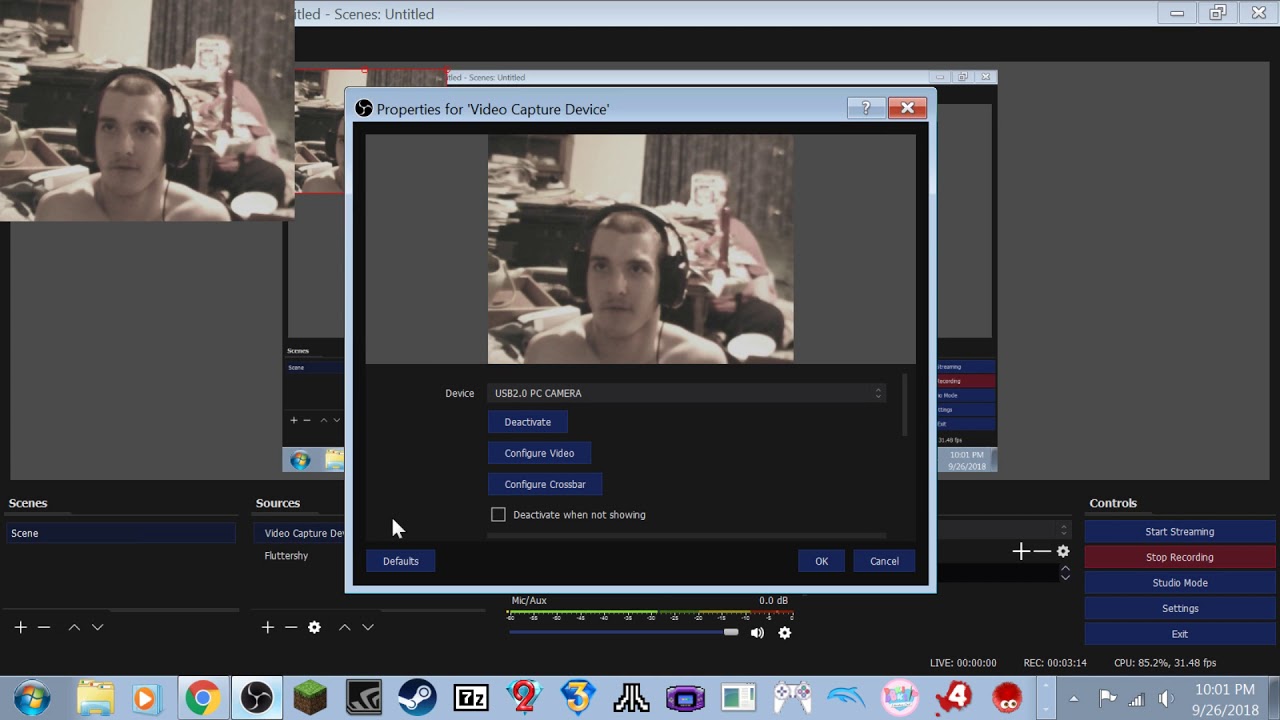Image resolution: width=1280 pixels, height=720 pixels.
Task: Click the REC: 00:03:14 status text
Action: coord(1055,663)
